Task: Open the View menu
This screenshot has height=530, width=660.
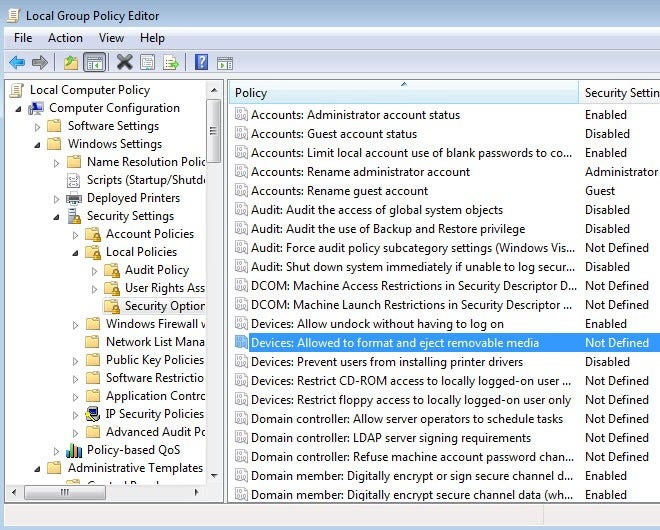Action: 112,38
